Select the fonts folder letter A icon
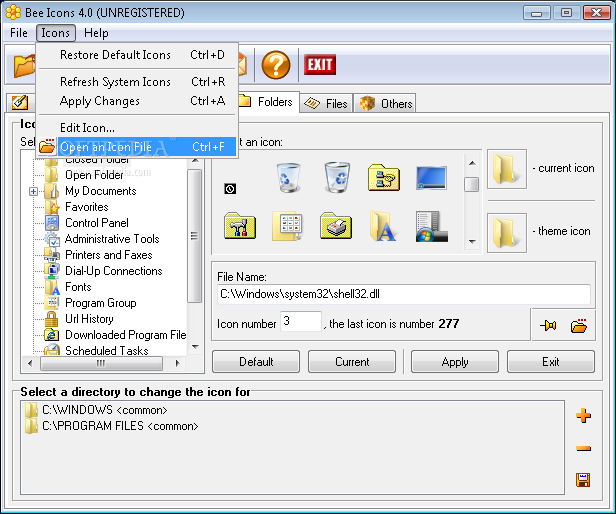Screen dimensions: 616x514 pos(383,226)
